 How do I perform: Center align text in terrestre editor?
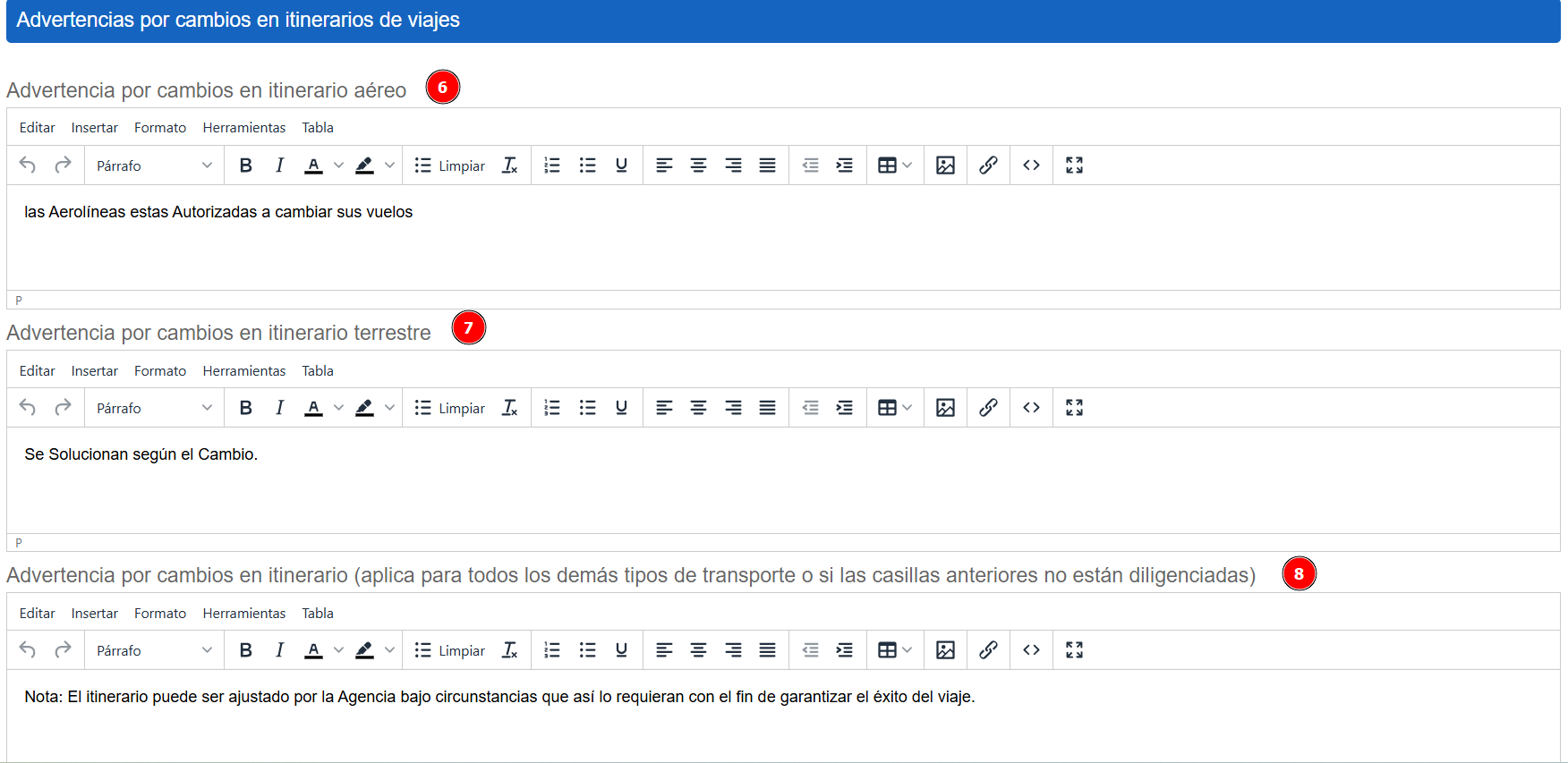698,408
